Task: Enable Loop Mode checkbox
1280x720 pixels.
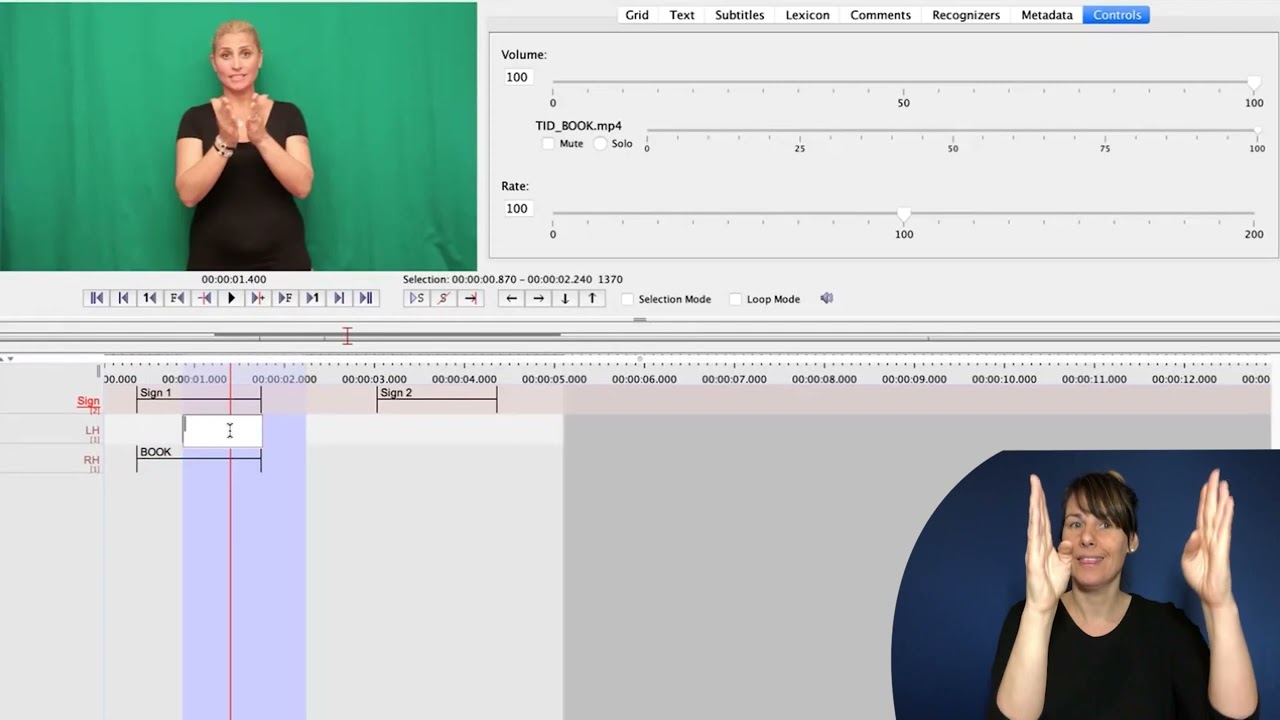Action: (736, 299)
